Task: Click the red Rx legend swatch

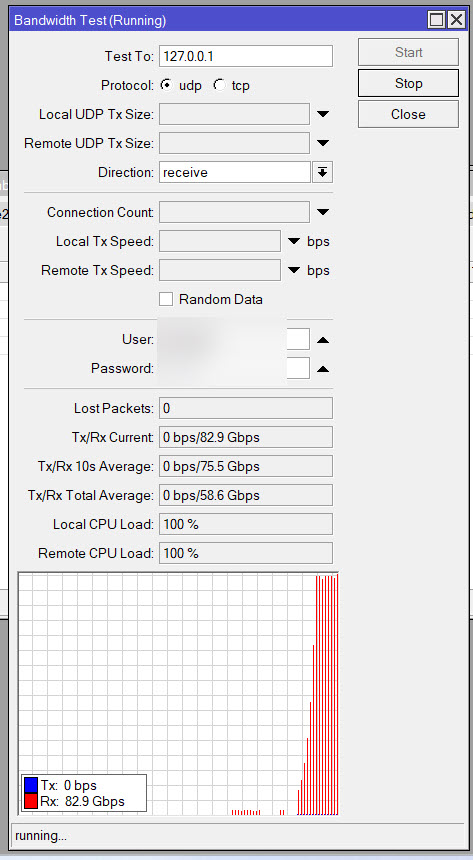Action: [31, 801]
